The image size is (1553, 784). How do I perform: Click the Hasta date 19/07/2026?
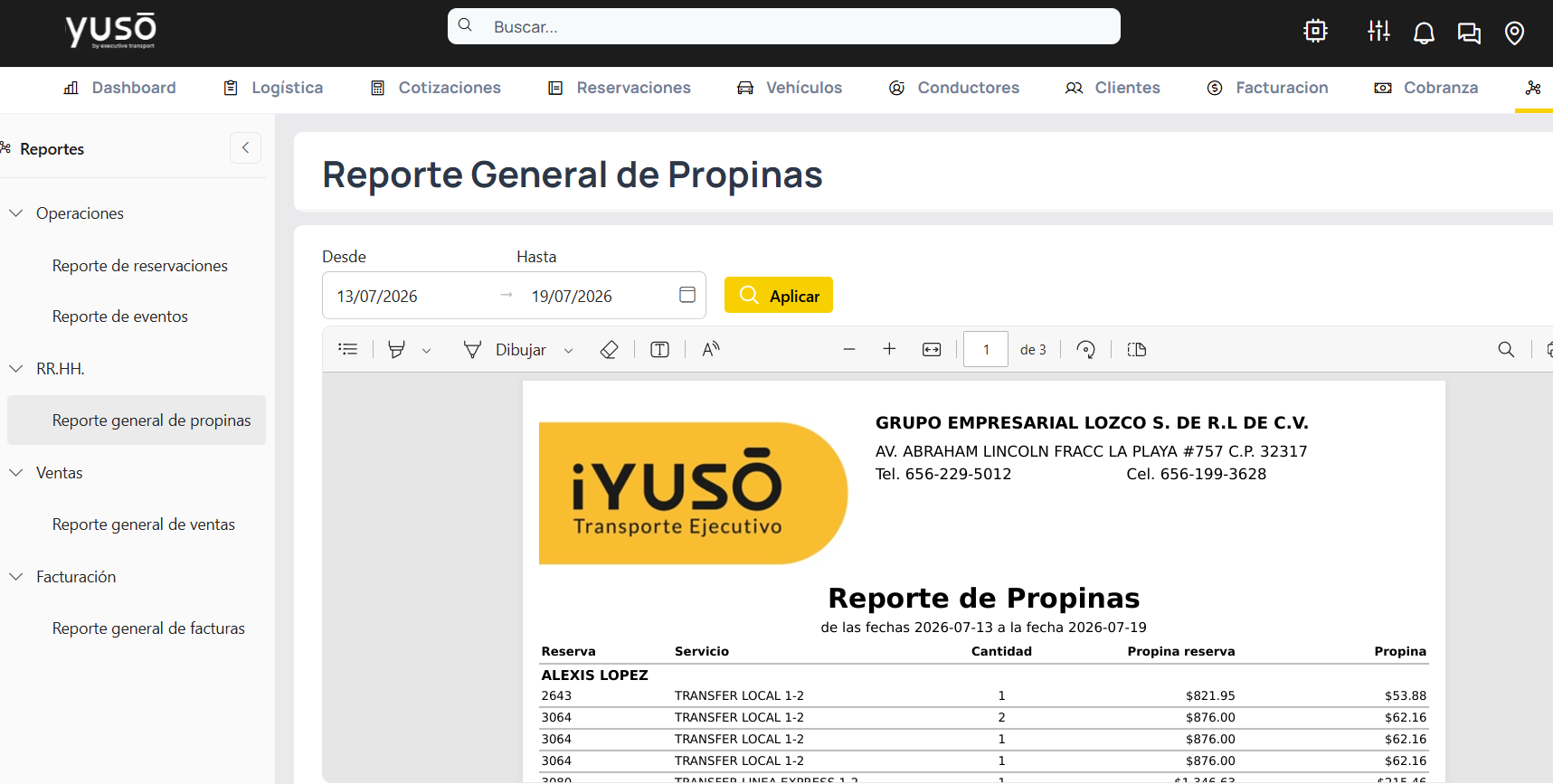point(572,296)
